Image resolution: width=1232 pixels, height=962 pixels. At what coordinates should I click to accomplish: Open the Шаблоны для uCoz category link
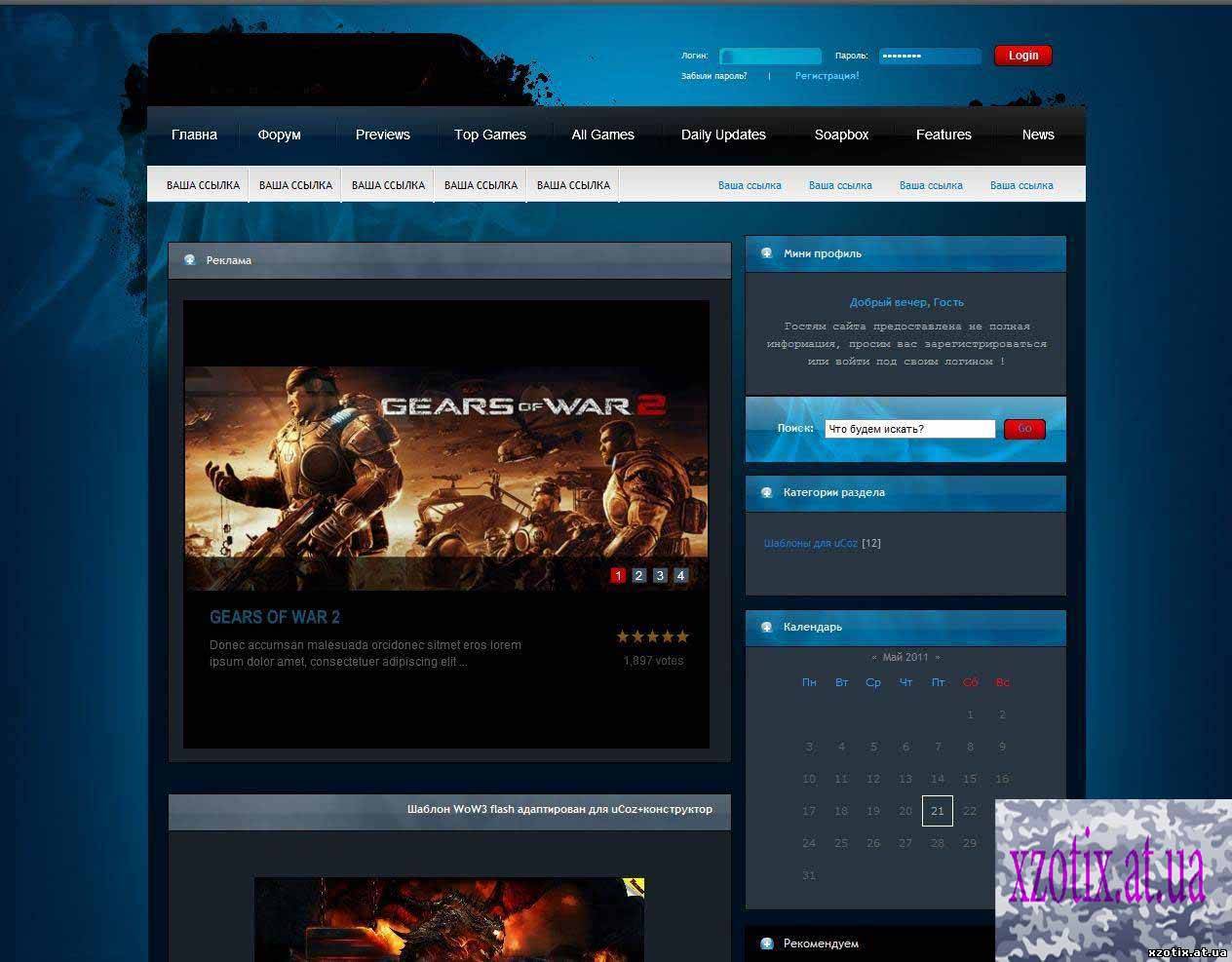pyautogui.click(x=811, y=543)
